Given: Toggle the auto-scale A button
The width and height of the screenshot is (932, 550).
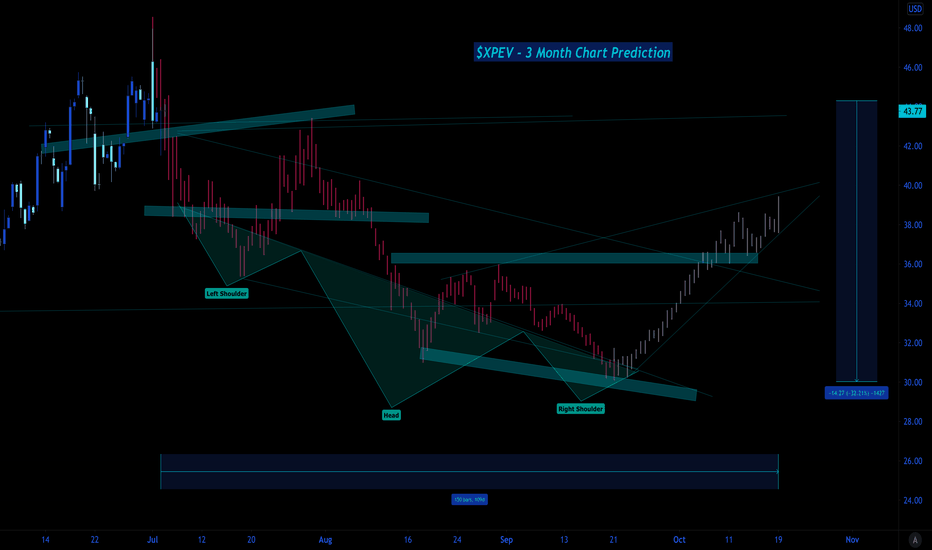Looking at the screenshot, I should coord(915,540).
